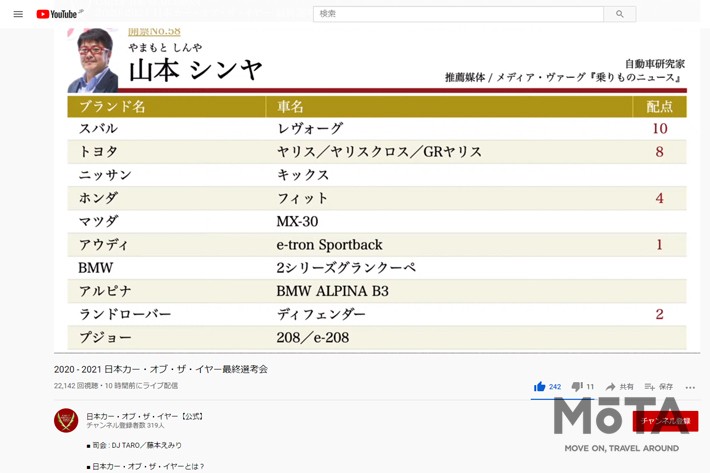This screenshot has height=473, width=710.
Task: Click the 2シリーズグランクーペ cell
Action: pyautogui.click(x=346, y=268)
